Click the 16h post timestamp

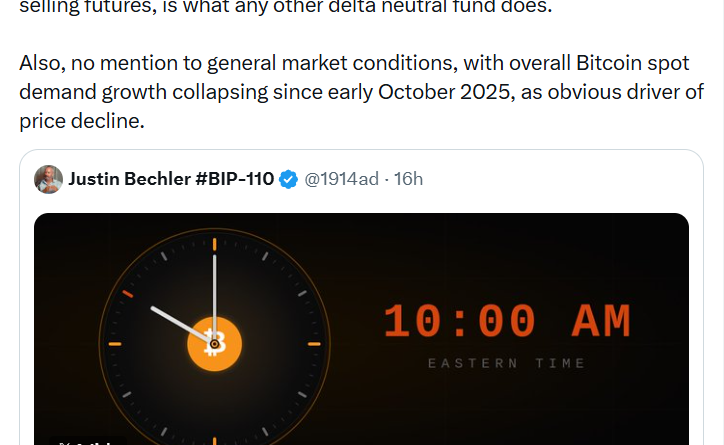click(409, 179)
